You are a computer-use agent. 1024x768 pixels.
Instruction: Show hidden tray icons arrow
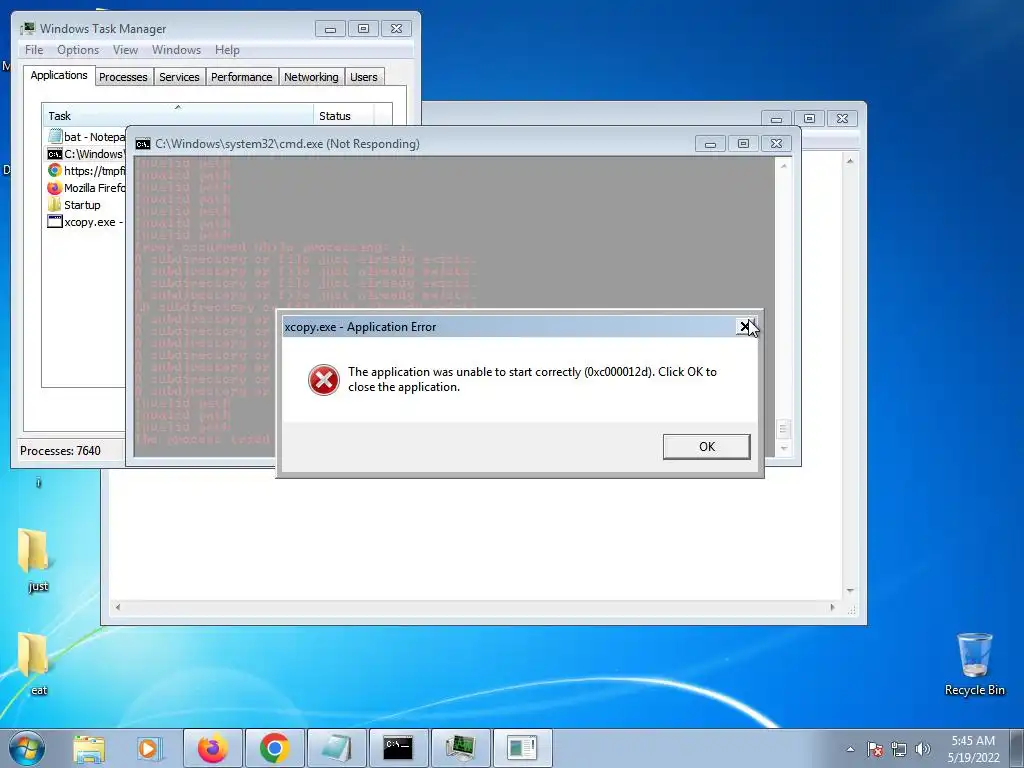tap(850, 749)
